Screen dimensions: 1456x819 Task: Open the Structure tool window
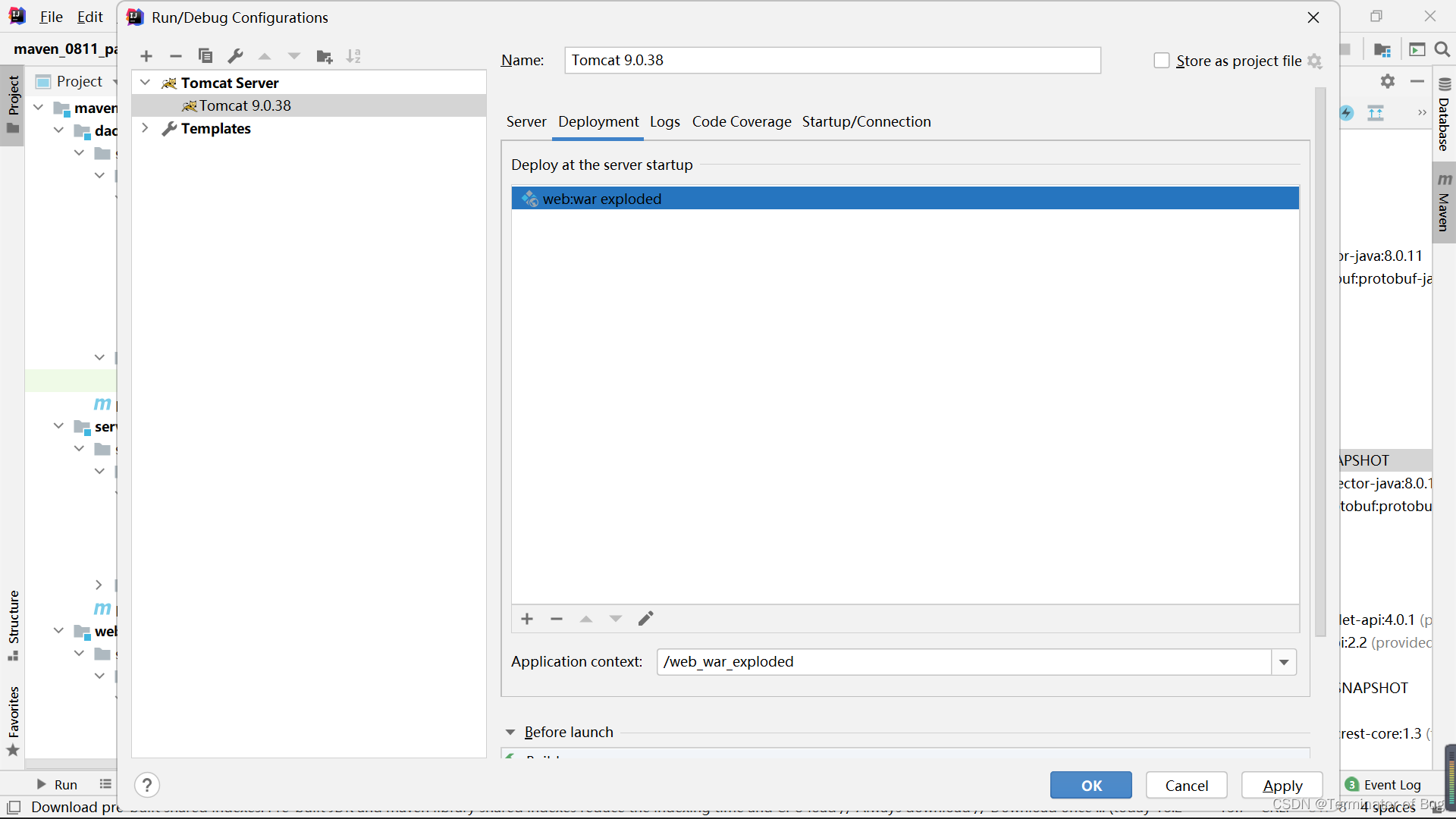pos(13,626)
